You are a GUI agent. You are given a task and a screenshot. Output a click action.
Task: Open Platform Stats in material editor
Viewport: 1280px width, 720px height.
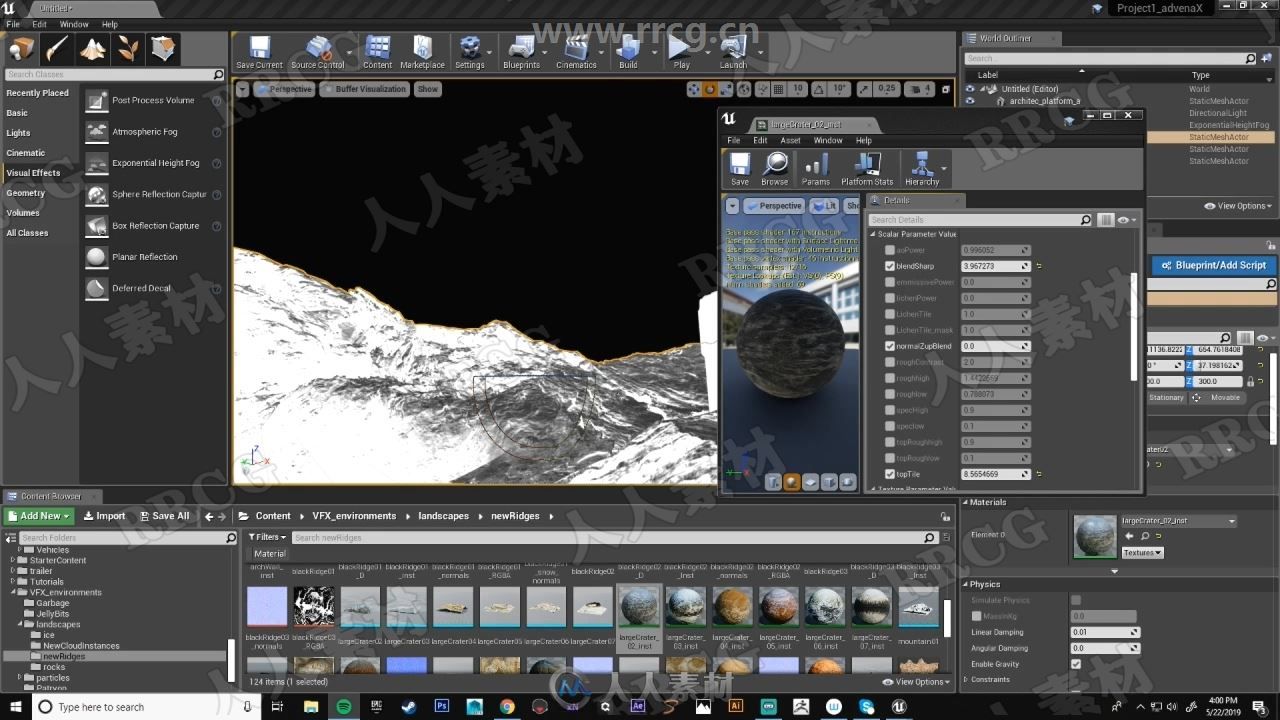pos(867,169)
